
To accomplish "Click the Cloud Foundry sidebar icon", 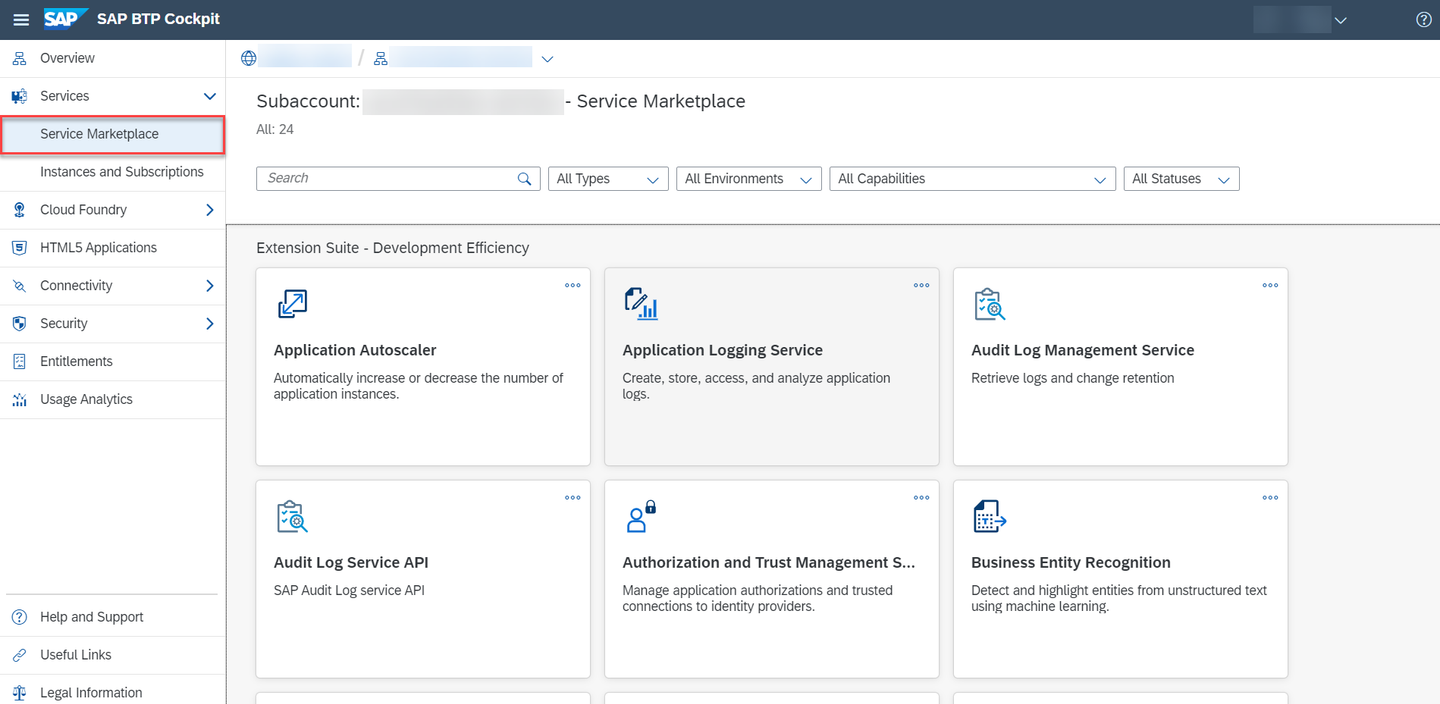I will pyautogui.click(x=19, y=210).
